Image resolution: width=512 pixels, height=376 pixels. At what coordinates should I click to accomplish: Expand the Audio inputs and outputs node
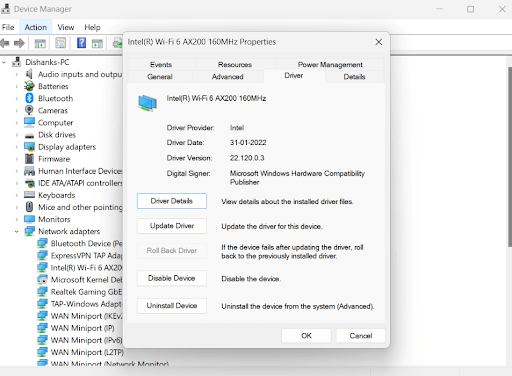(16, 74)
